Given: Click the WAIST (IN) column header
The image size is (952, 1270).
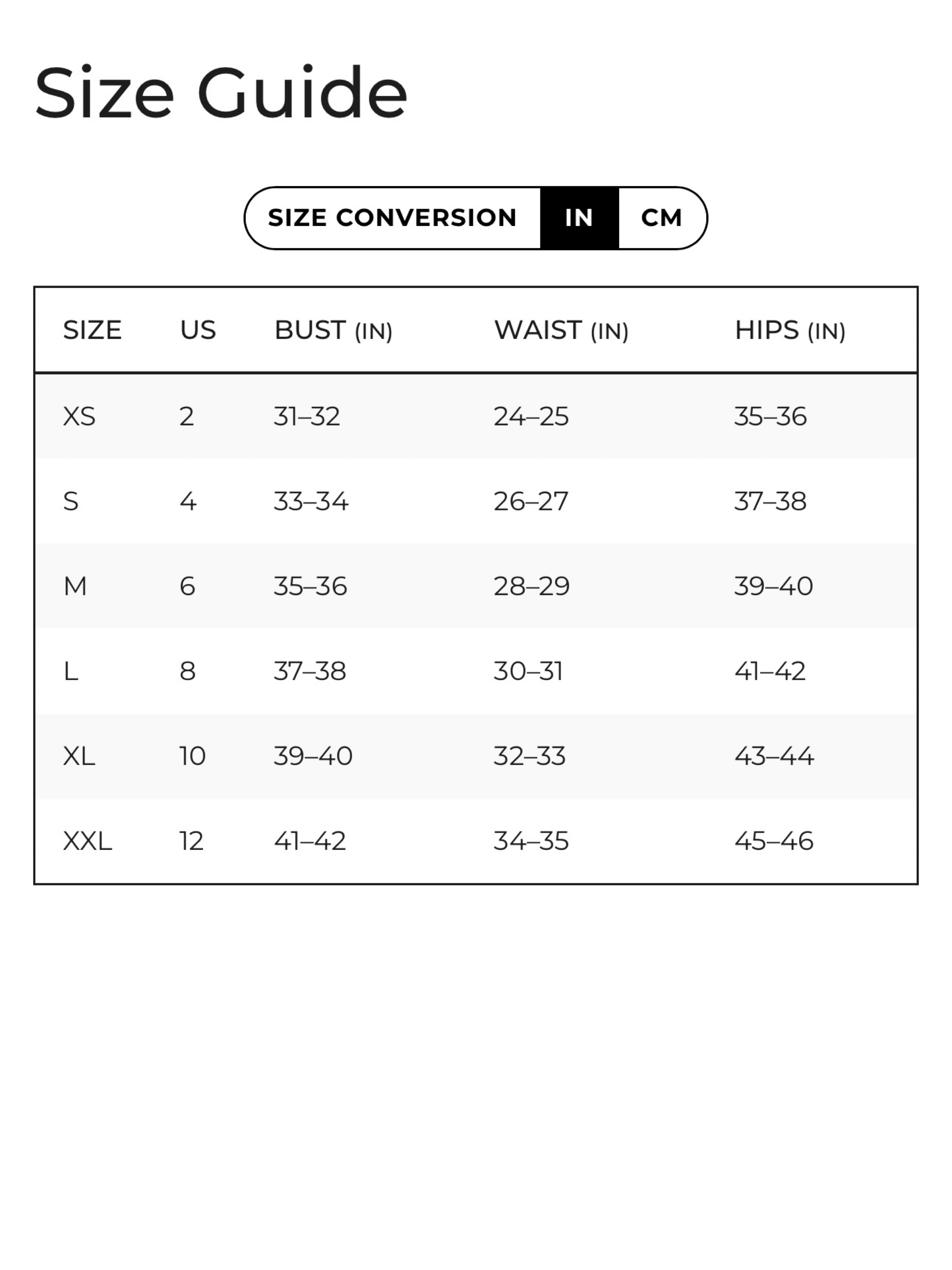Looking at the screenshot, I should [561, 331].
